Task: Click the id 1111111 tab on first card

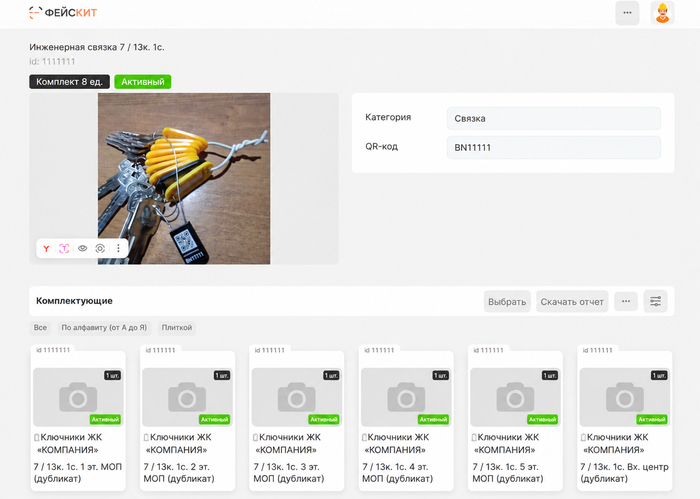Action: [53, 350]
